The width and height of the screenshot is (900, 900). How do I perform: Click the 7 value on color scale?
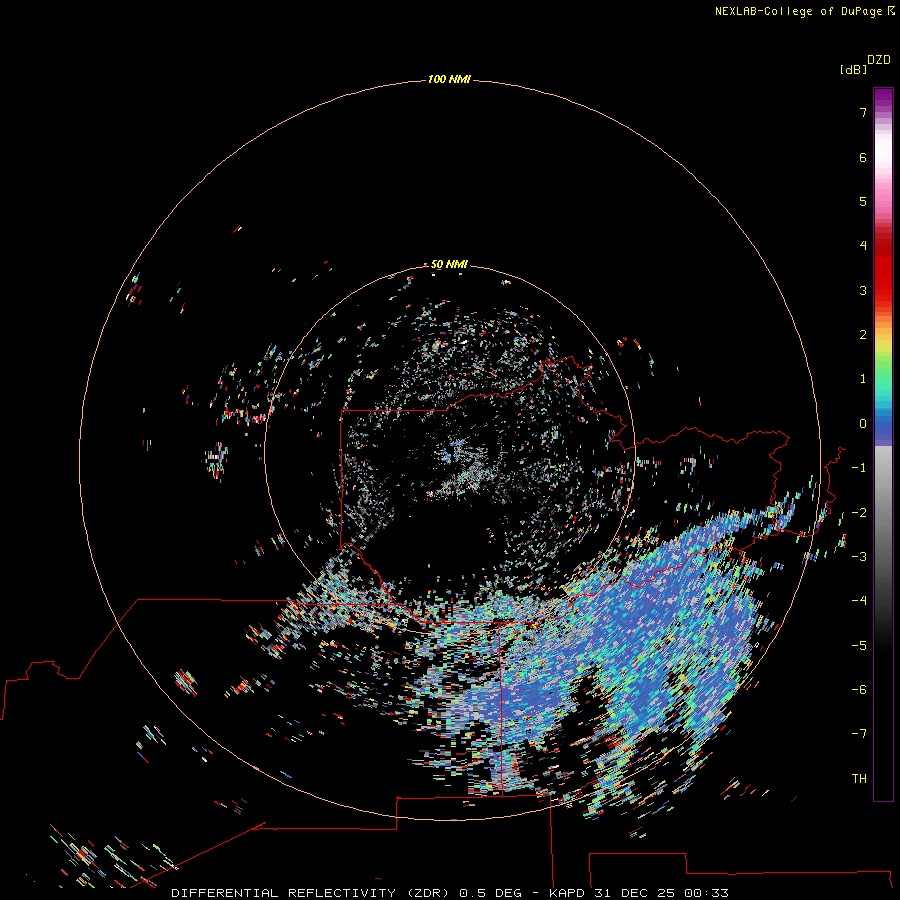pos(863,112)
